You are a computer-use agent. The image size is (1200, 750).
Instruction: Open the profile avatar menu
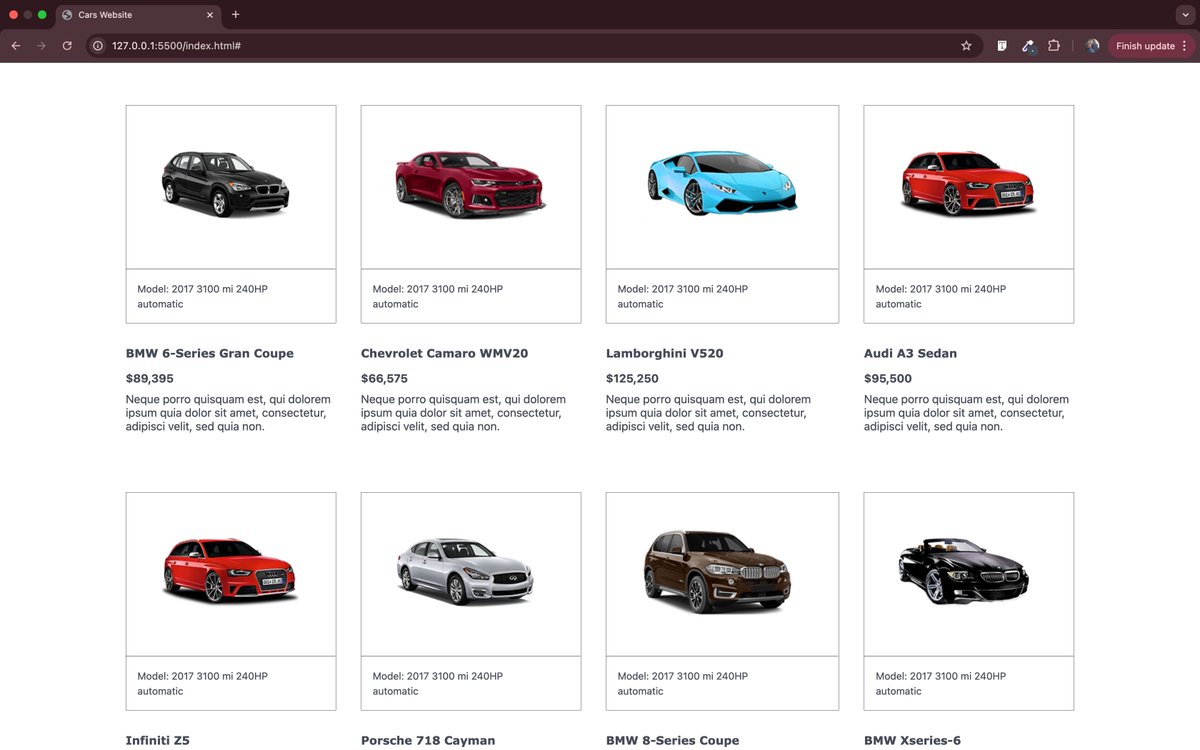click(x=1093, y=46)
